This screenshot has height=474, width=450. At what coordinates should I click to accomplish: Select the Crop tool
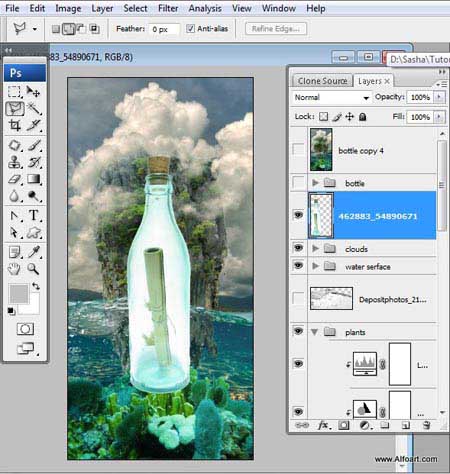coord(15,125)
